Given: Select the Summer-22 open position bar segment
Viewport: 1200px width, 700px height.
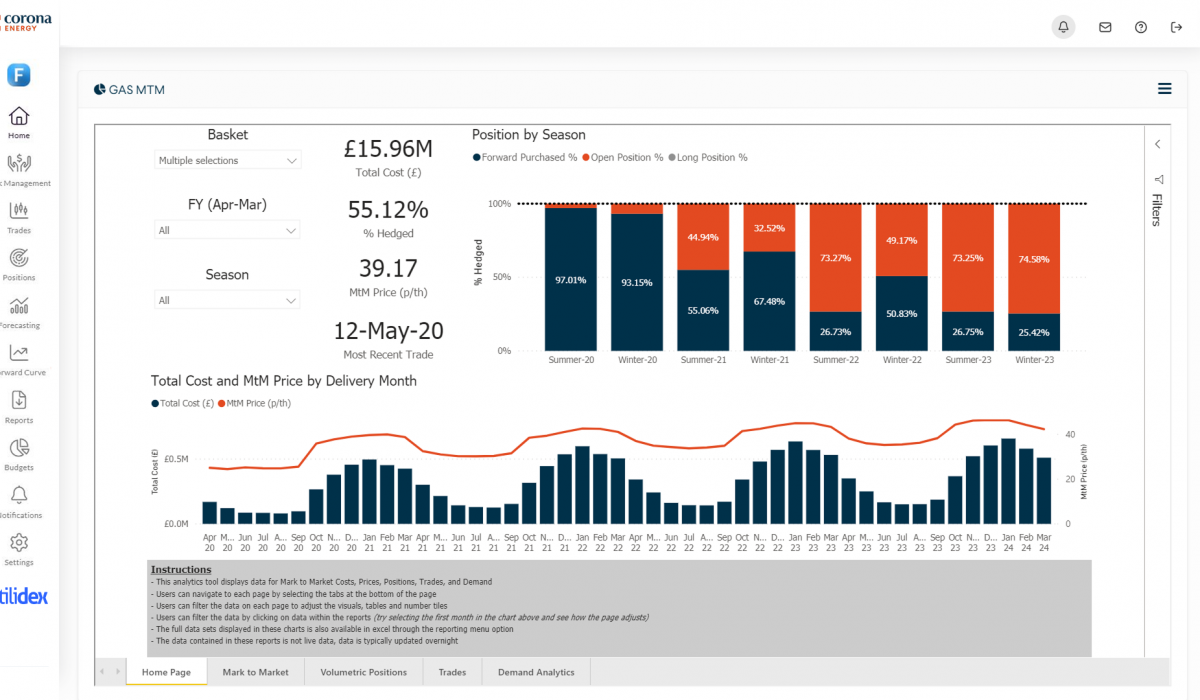Looking at the screenshot, I should [x=836, y=257].
